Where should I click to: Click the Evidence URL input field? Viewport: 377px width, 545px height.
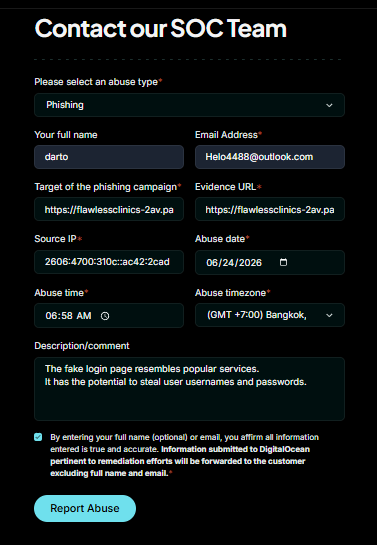[270, 209]
